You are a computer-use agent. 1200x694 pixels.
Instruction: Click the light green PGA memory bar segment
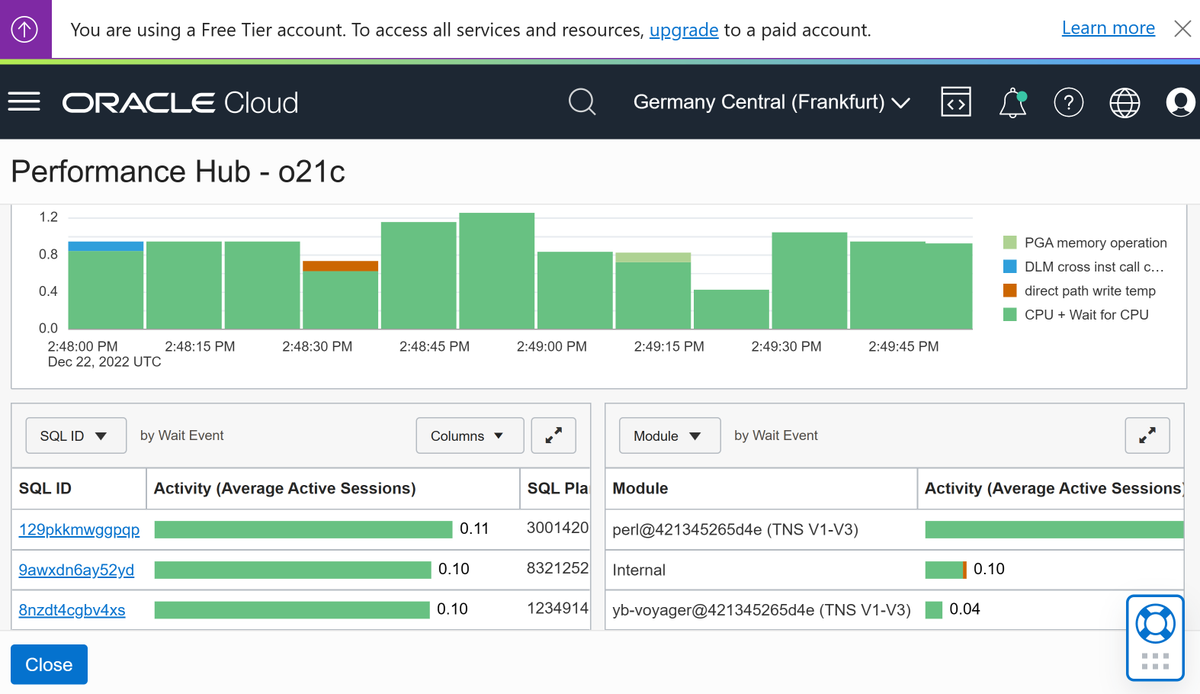pos(653,257)
